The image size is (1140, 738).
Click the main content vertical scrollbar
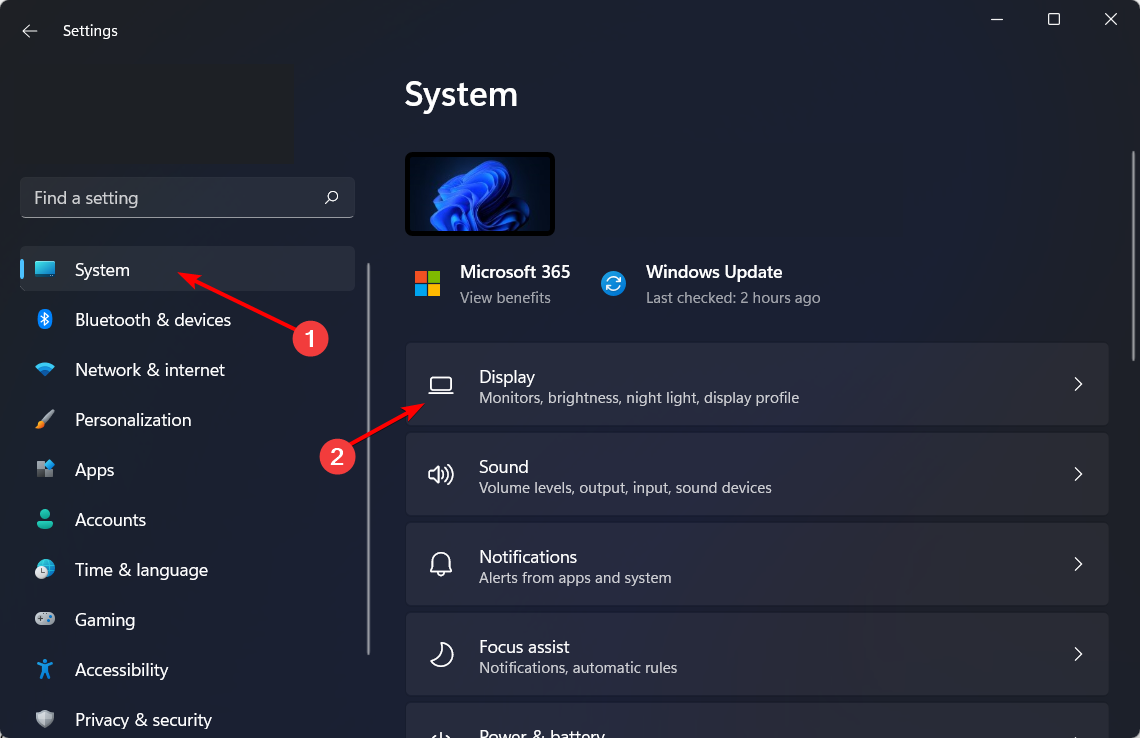[1133, 256]
